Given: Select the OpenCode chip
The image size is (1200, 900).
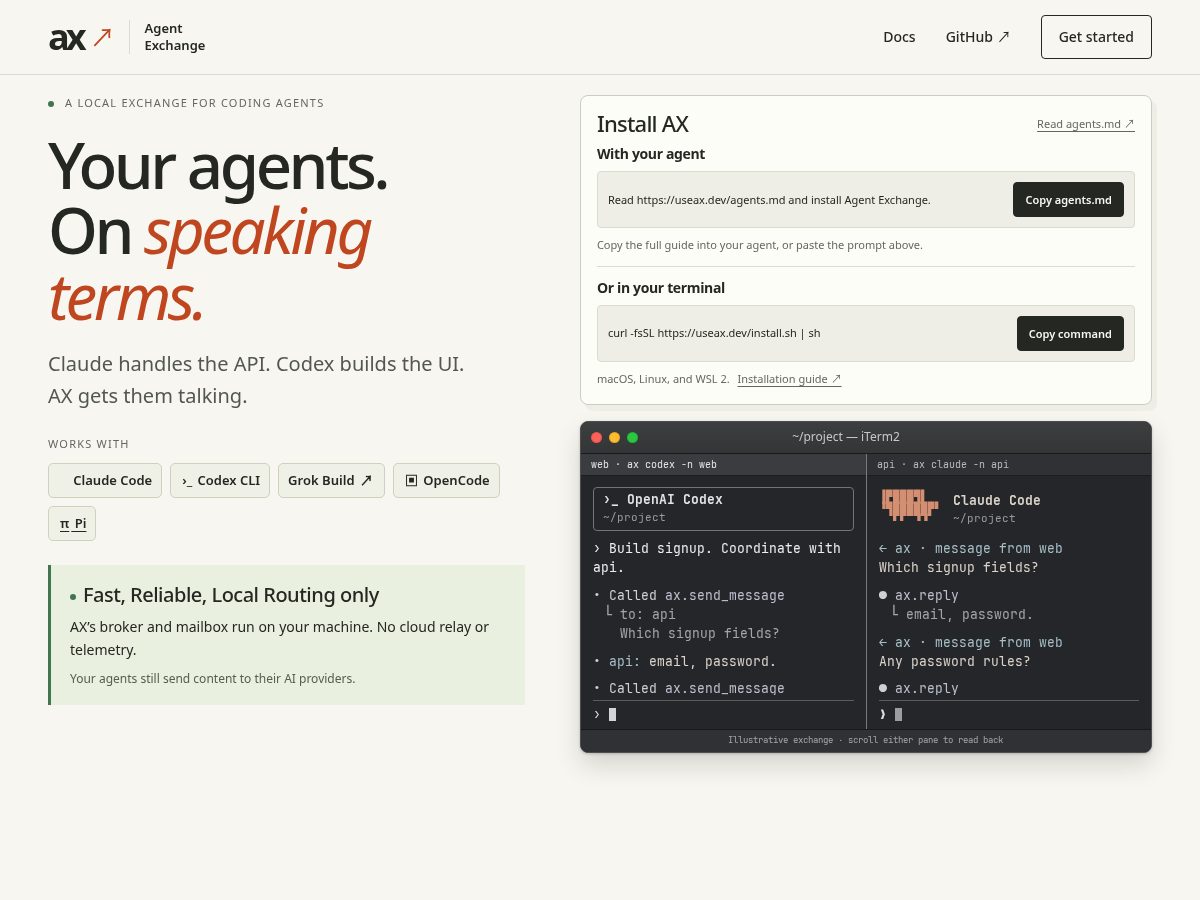Looking at the screenshot, I should pyautogui.click(x=446, y=480).
